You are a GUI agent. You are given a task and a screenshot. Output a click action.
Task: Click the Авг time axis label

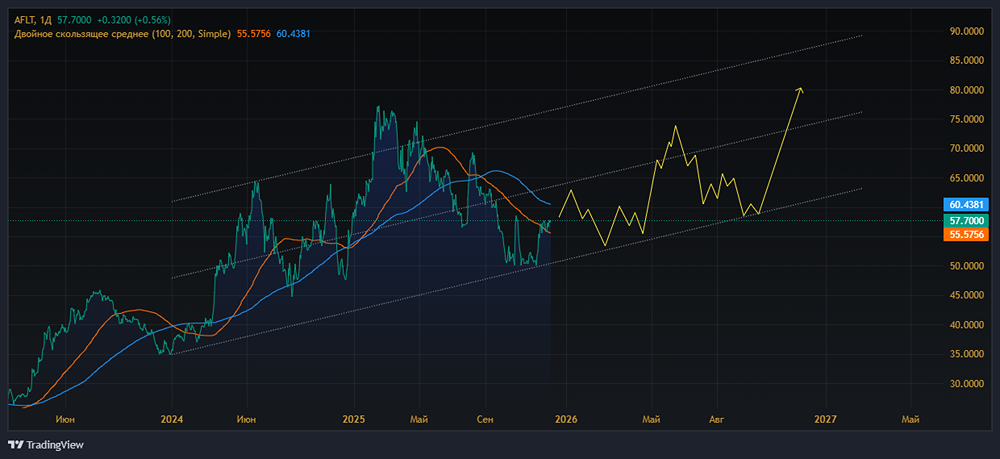716,419
